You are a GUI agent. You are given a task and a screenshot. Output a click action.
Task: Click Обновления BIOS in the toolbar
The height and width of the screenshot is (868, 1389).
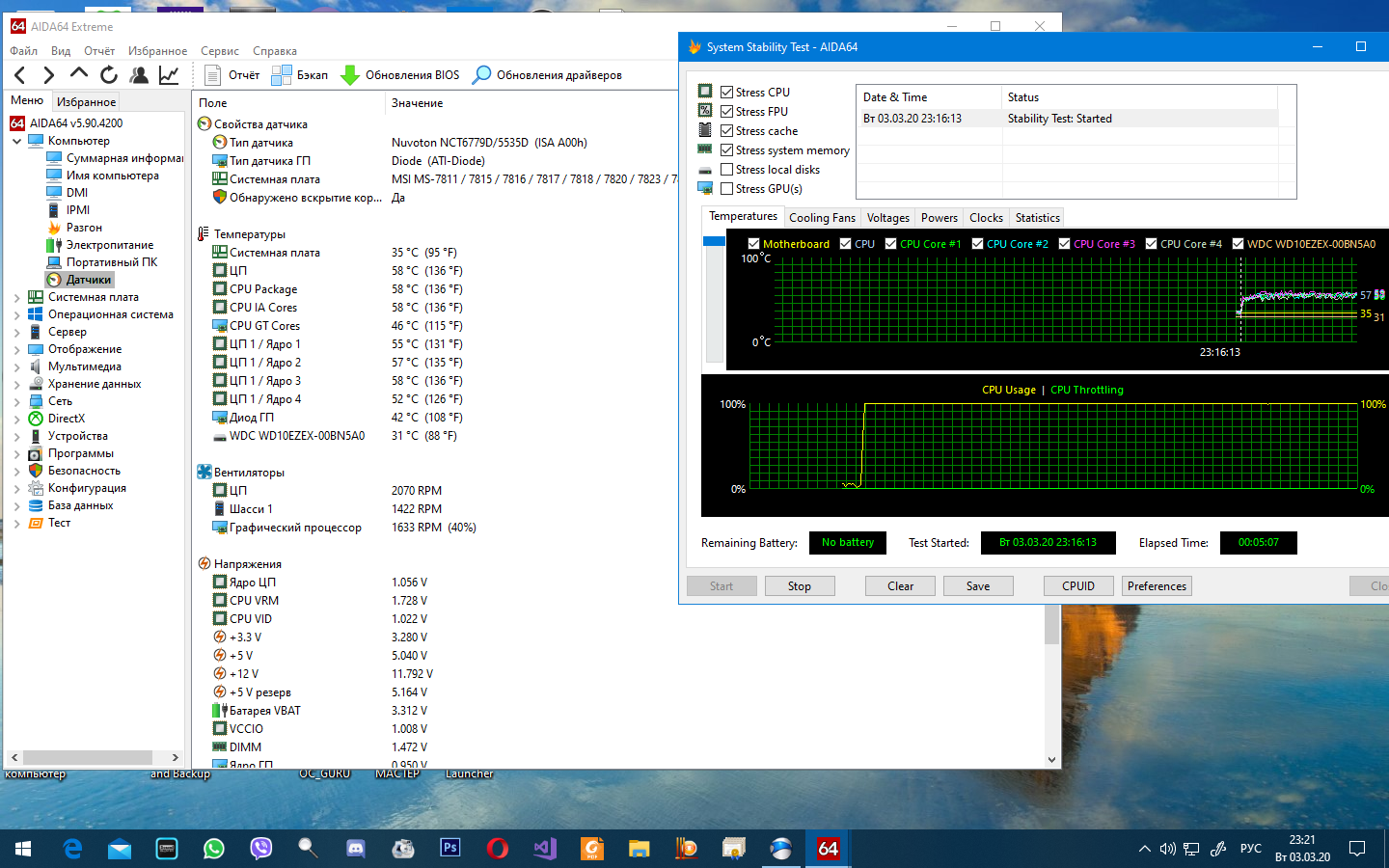click(x=400, y=75)
